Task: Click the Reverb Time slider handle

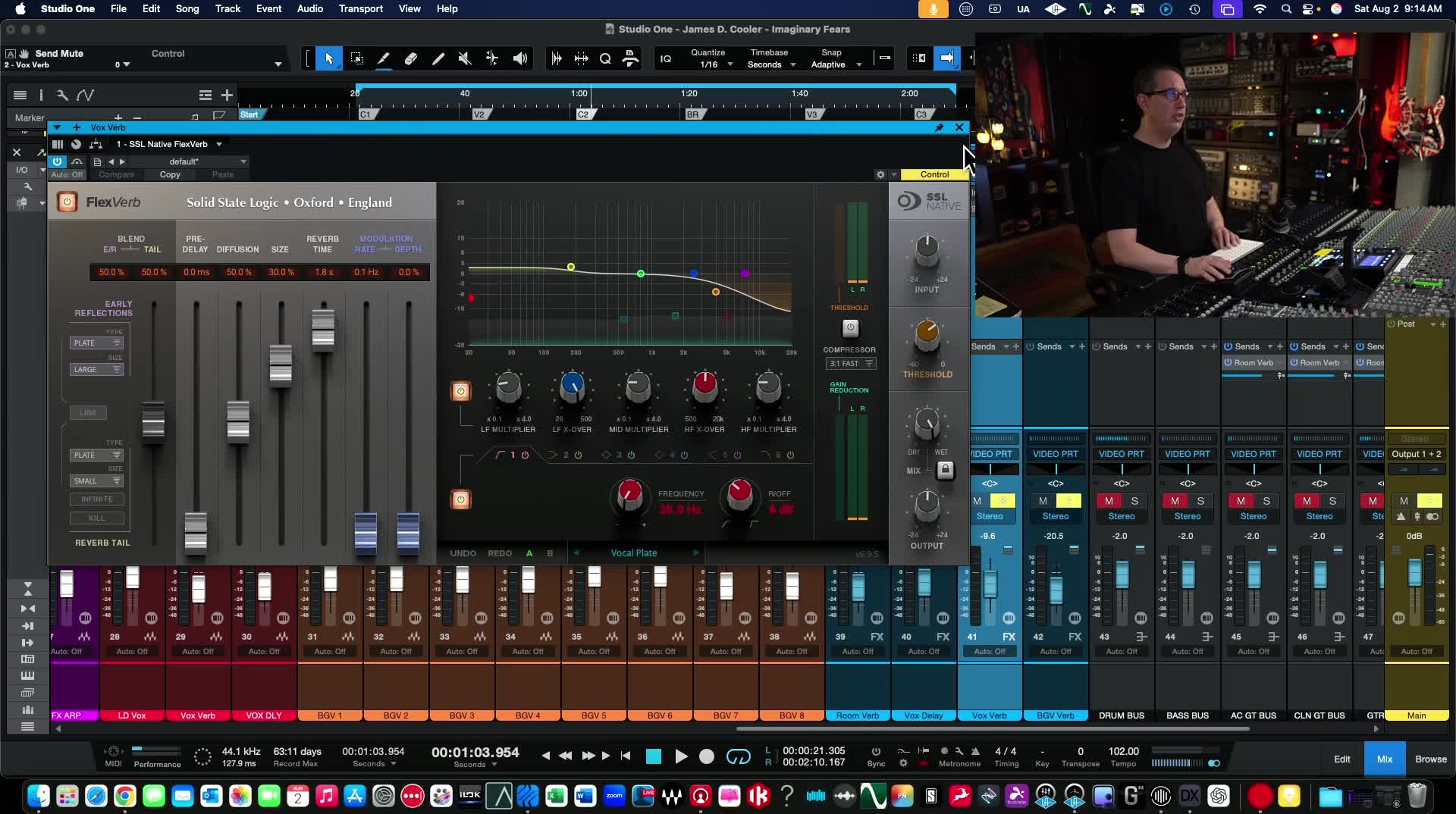Action: click(323, 330)
